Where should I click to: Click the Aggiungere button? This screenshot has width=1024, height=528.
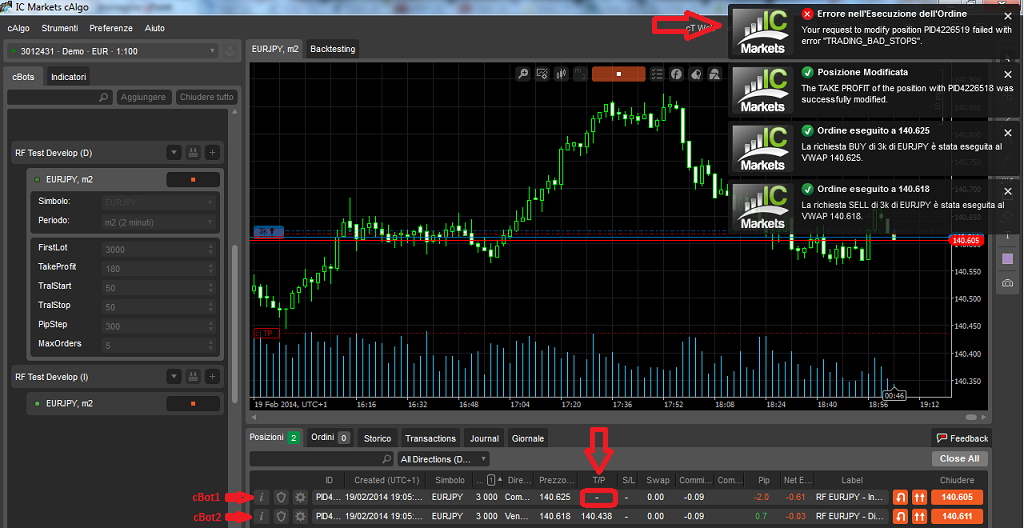[x=144, y=97]
